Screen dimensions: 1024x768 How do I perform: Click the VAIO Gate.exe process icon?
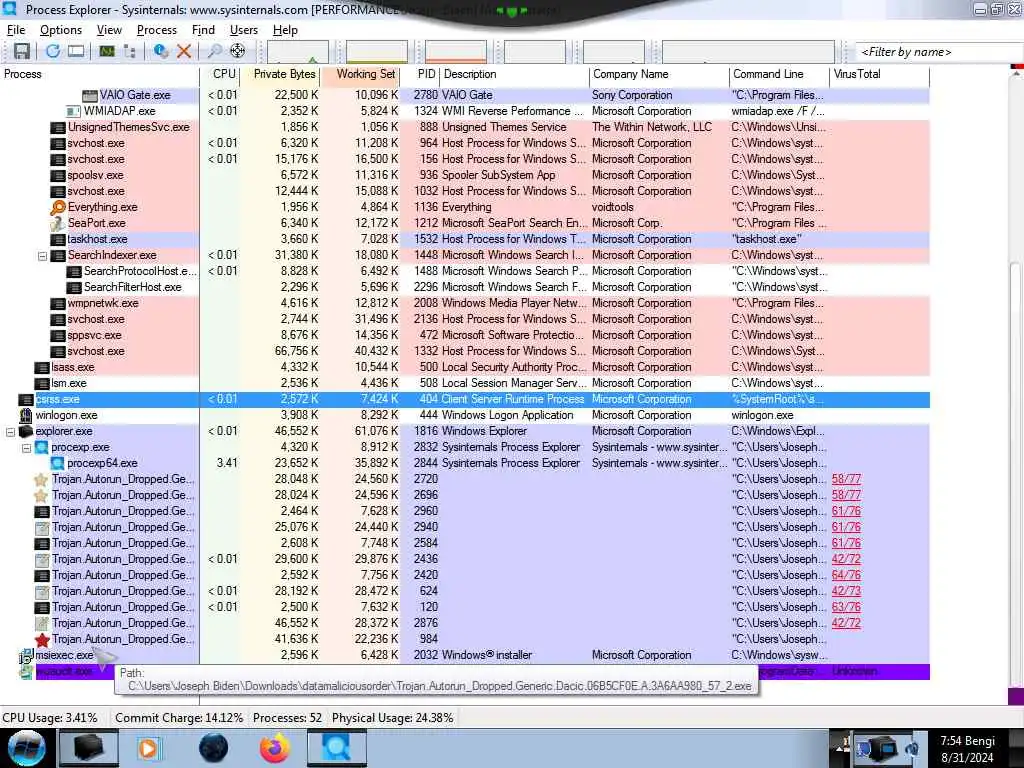tap(89, 95)
